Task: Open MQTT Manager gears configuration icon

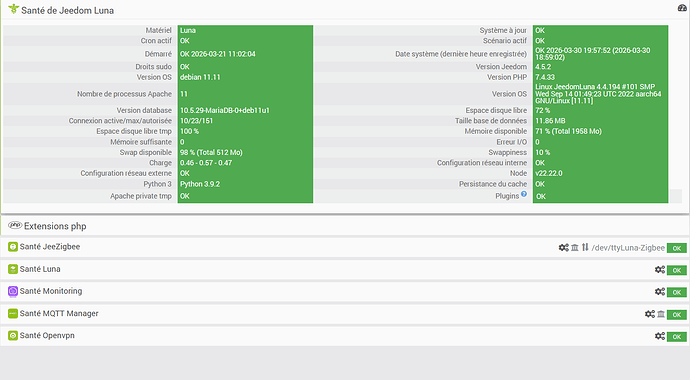Action: click(650, 314)
